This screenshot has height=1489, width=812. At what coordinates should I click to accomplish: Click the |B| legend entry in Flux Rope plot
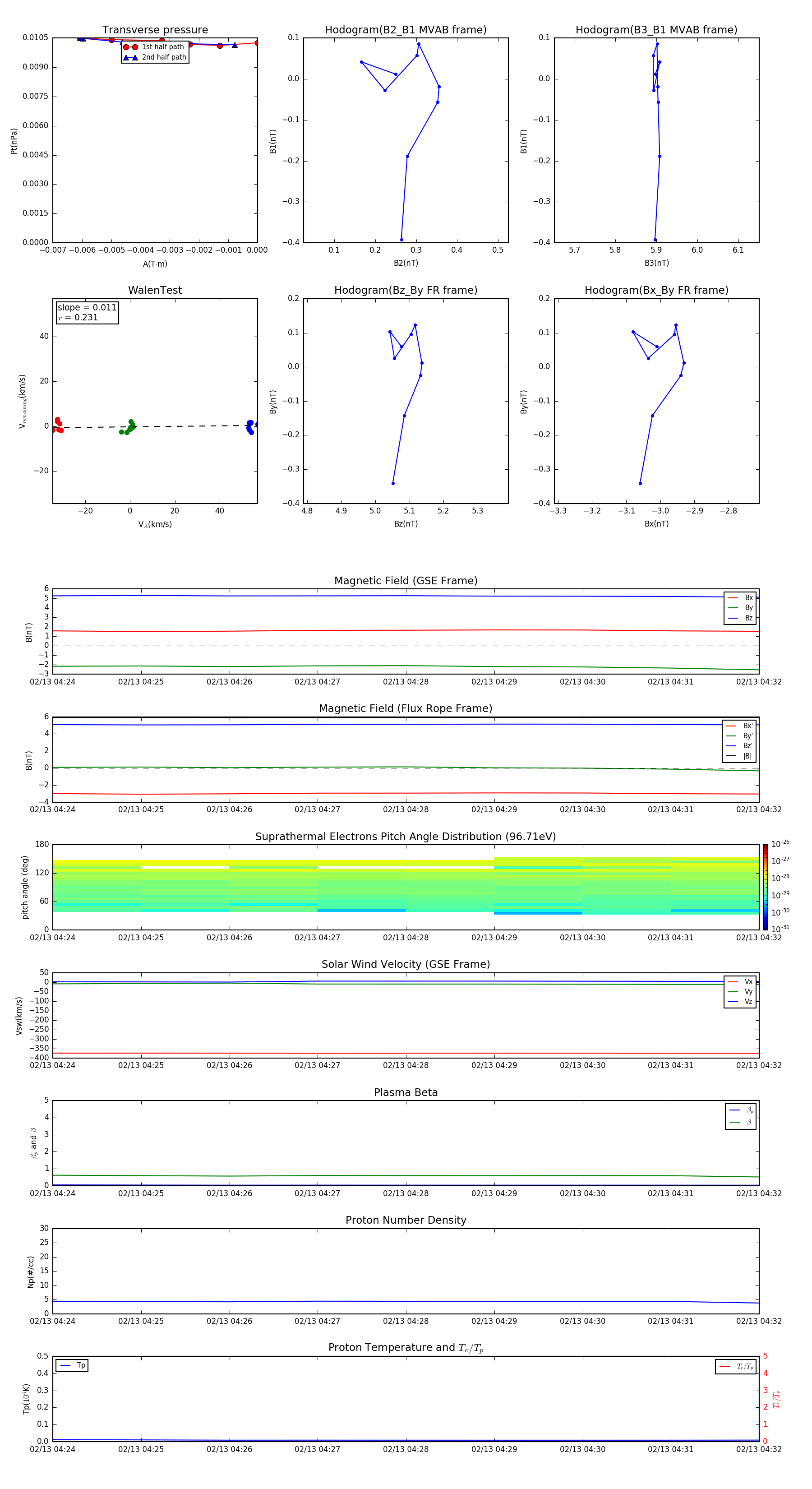tap(739, 756)
